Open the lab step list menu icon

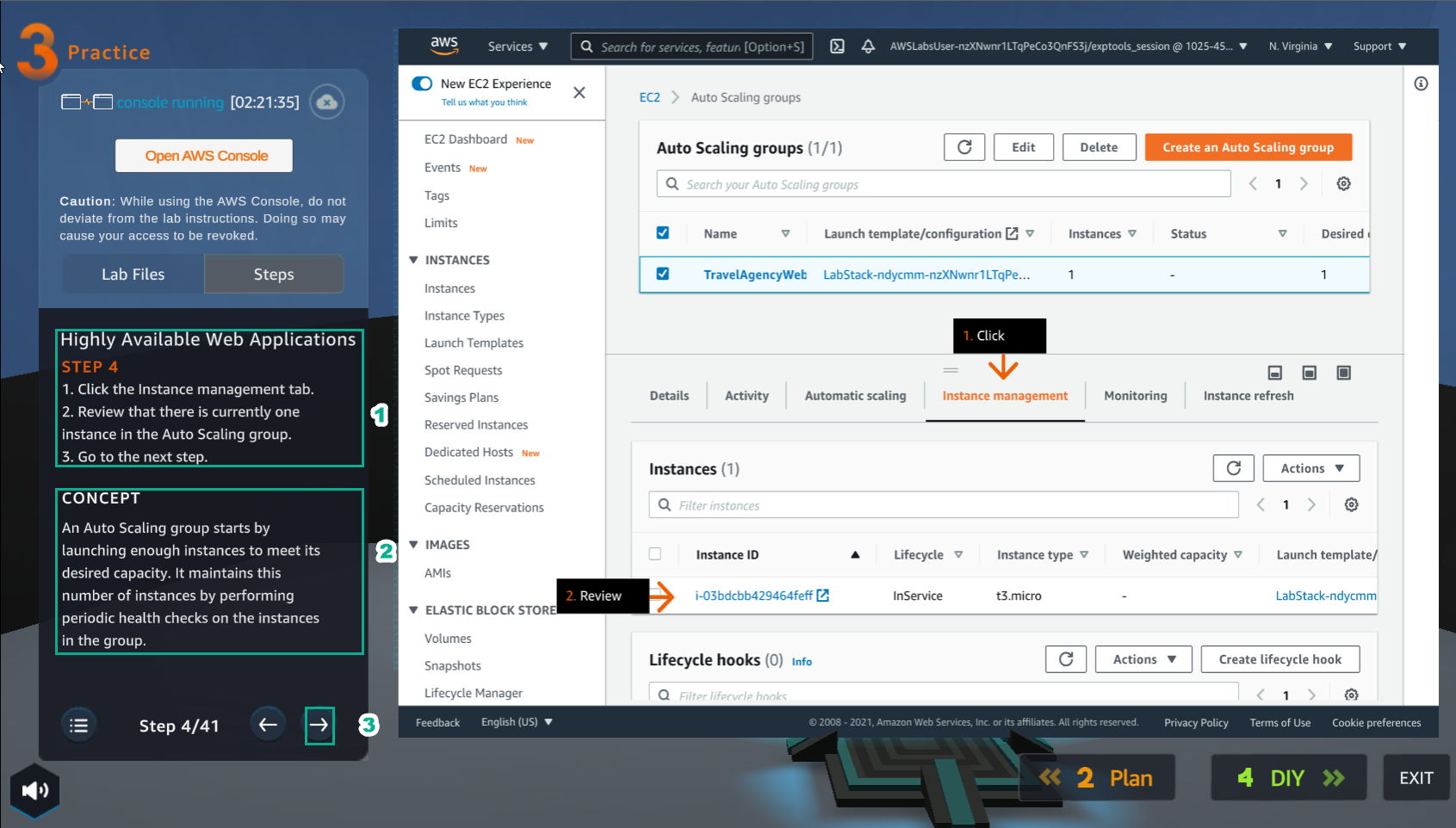tap(78, 726)
